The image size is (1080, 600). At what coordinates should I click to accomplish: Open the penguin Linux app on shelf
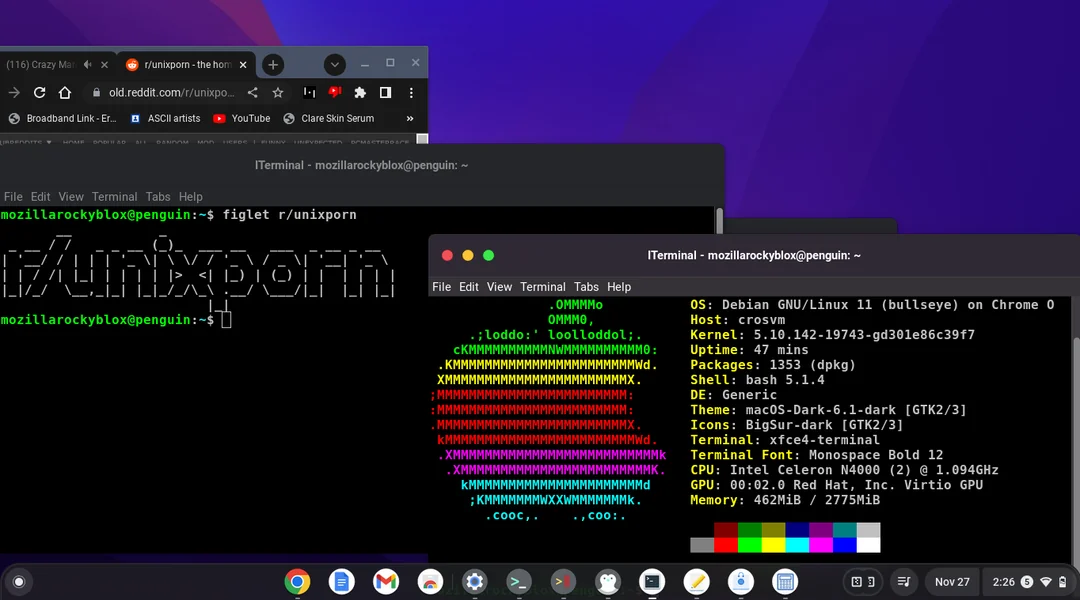coord(608,582)
